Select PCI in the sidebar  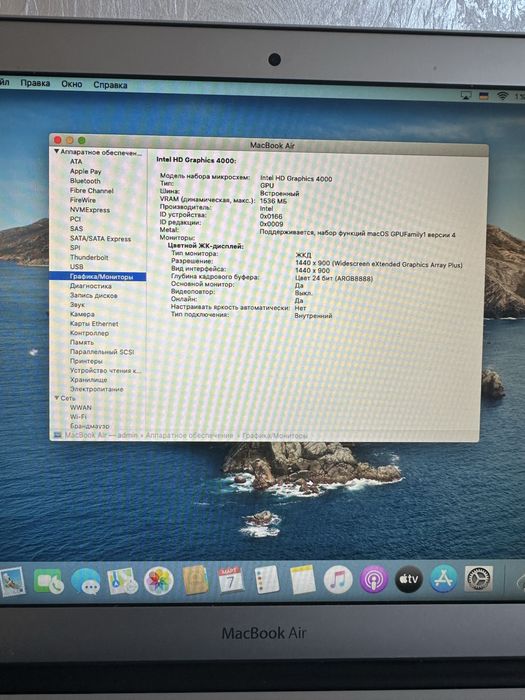[x=75, y=219]
